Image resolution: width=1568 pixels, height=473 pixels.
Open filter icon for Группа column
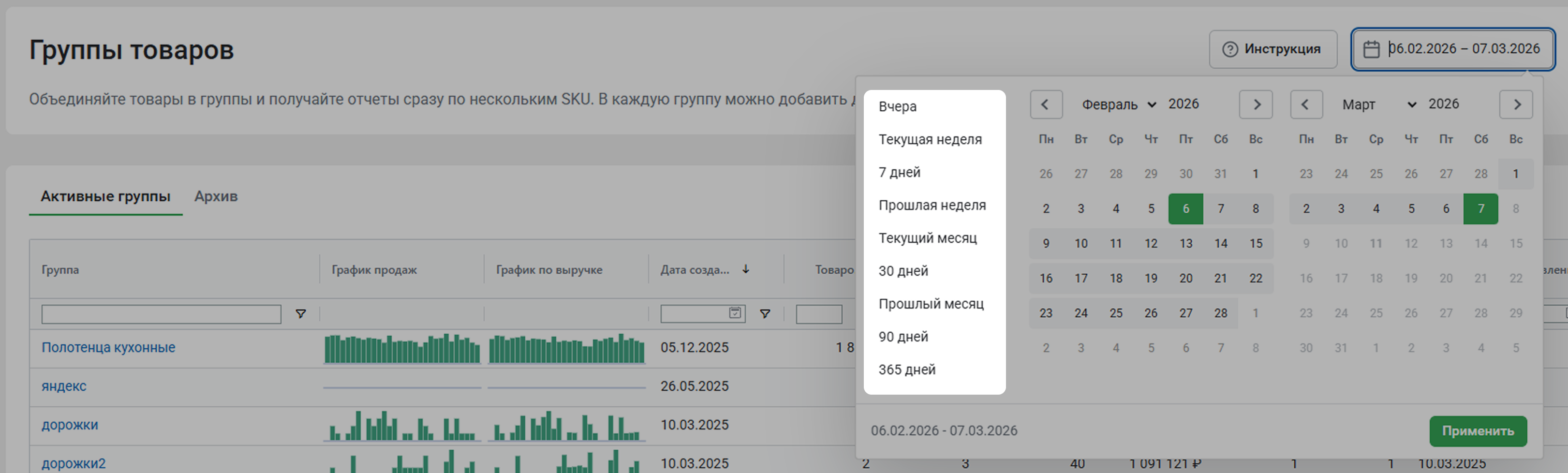point(300,314)
